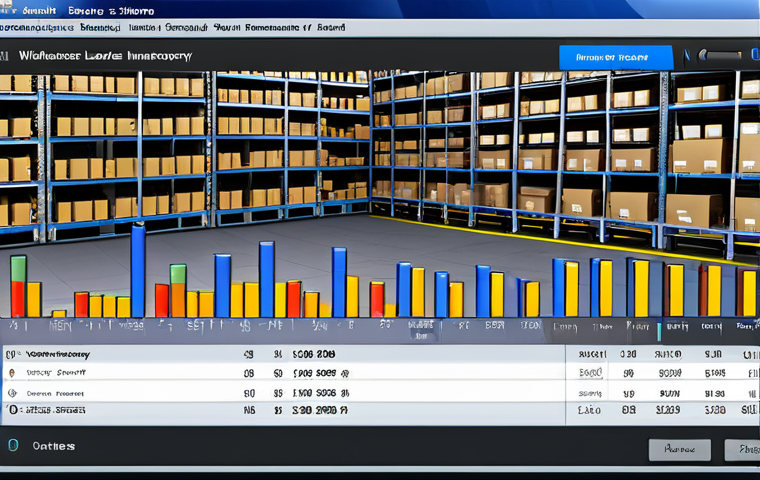Click the tallest blue bar in the chart

138,270
